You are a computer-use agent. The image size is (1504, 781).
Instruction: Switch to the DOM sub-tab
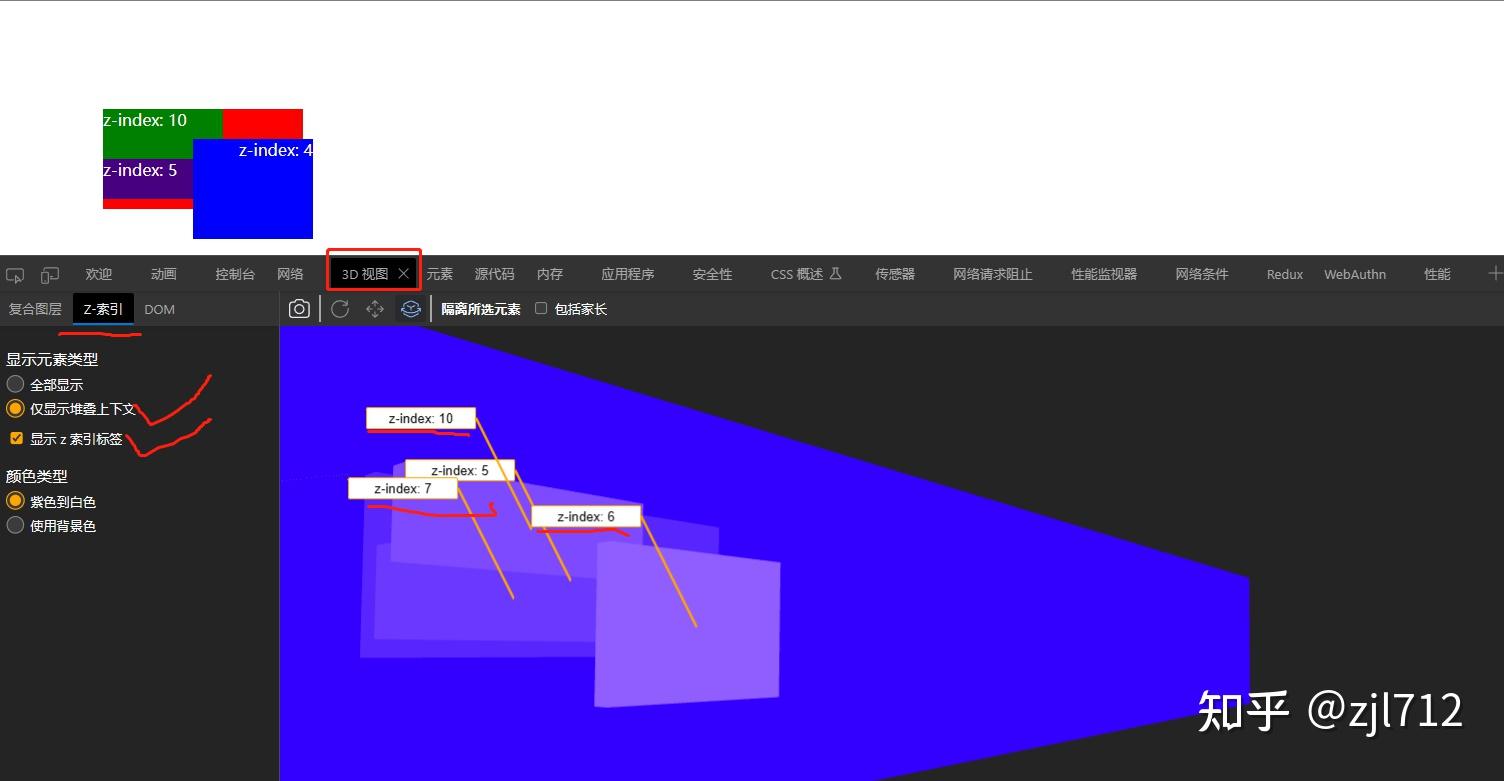159,309
